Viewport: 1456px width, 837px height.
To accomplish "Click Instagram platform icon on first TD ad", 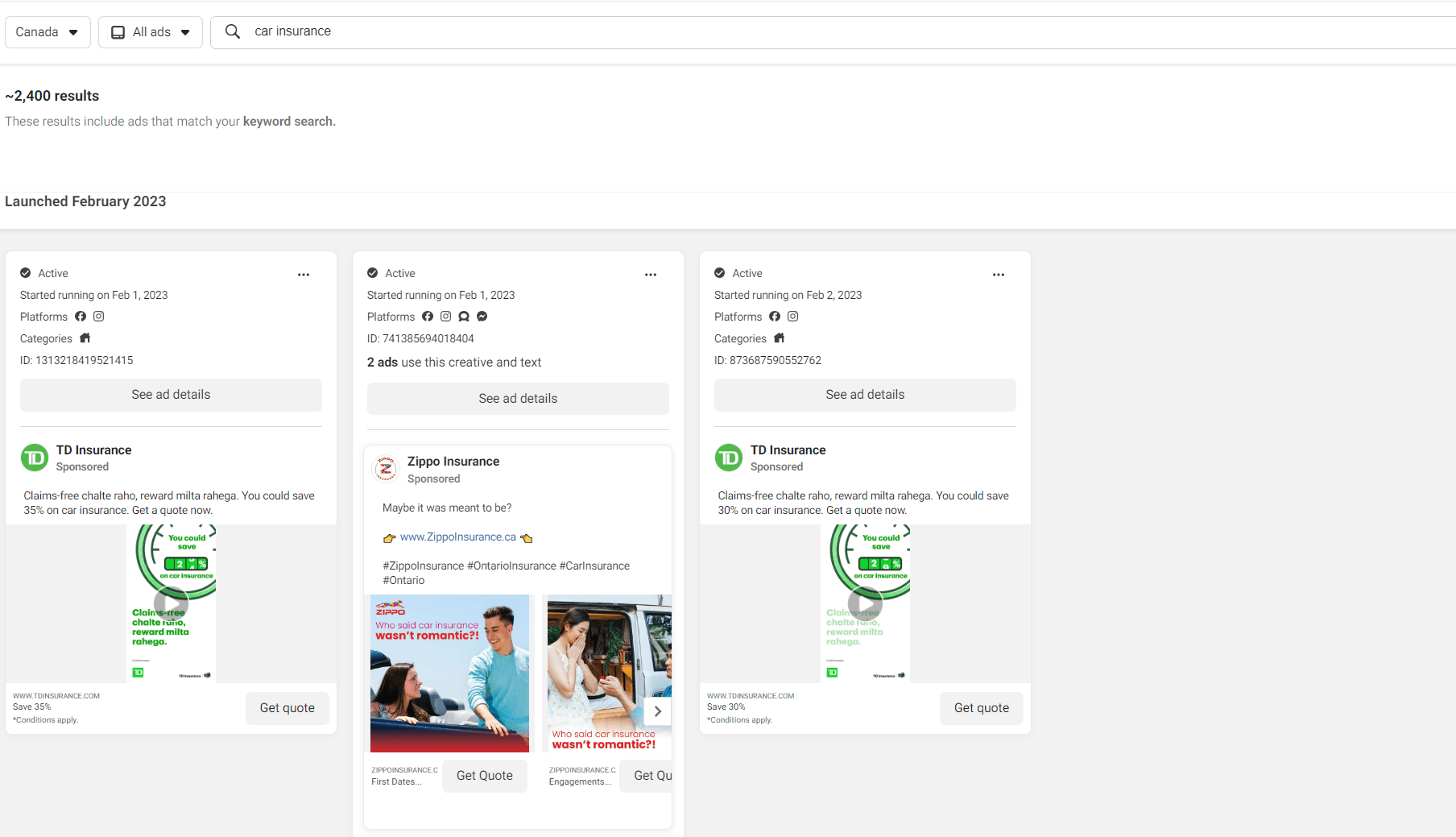I will [98, 317].
